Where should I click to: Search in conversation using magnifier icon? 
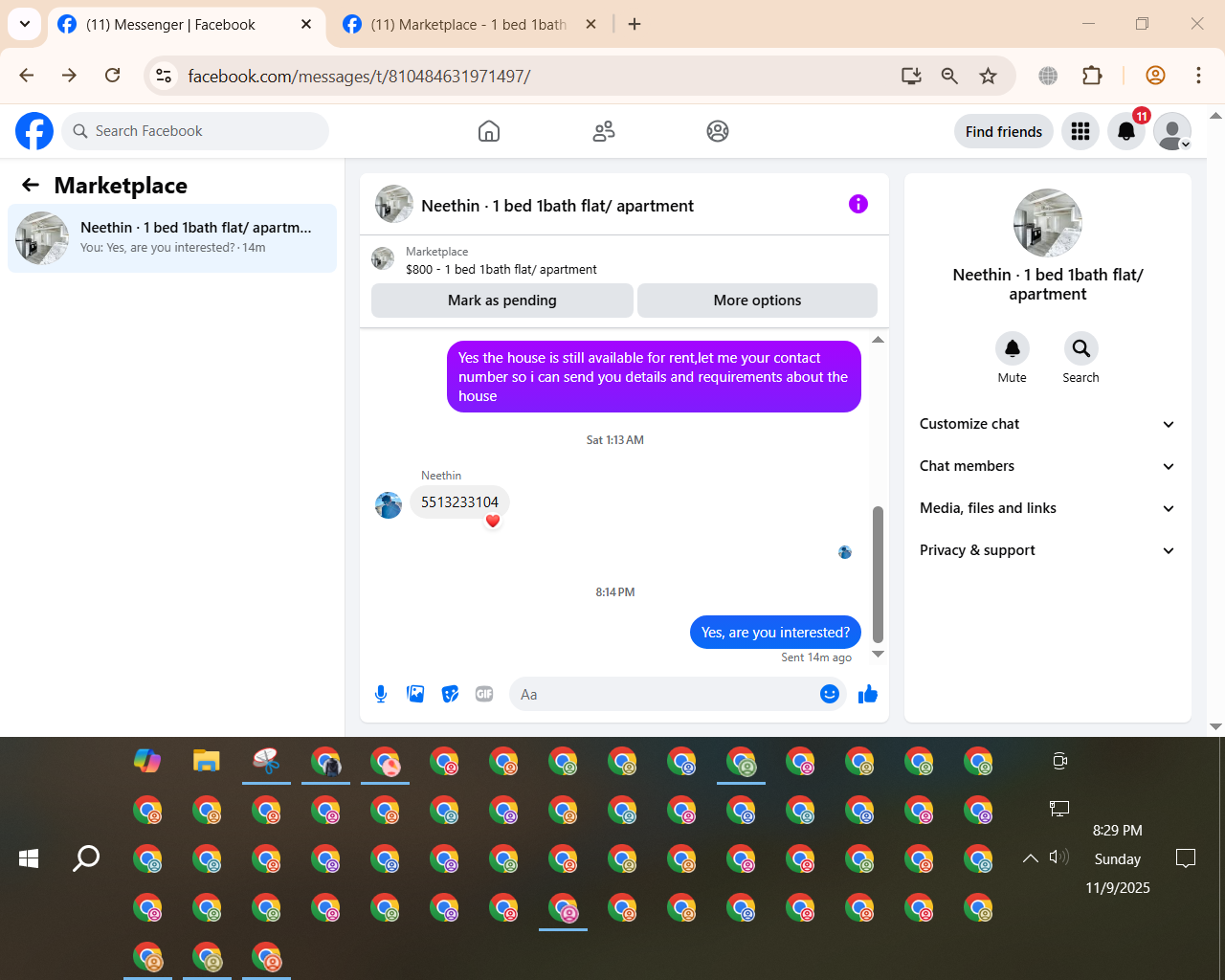1081,348
